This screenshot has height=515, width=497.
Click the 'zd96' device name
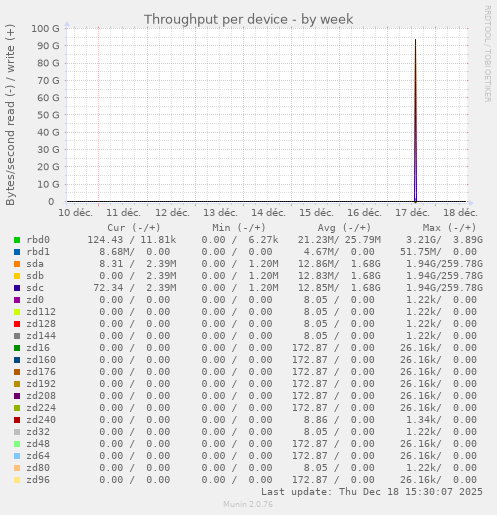(38, 480)
